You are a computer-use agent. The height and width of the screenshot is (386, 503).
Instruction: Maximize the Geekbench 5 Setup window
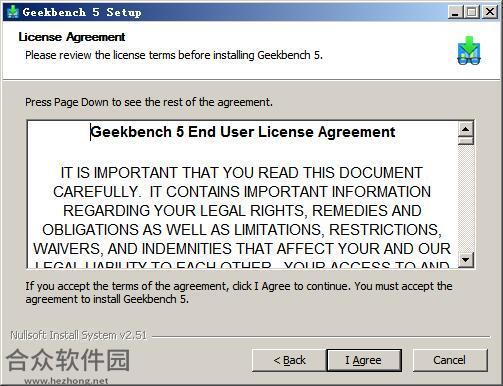click(472, 12)
